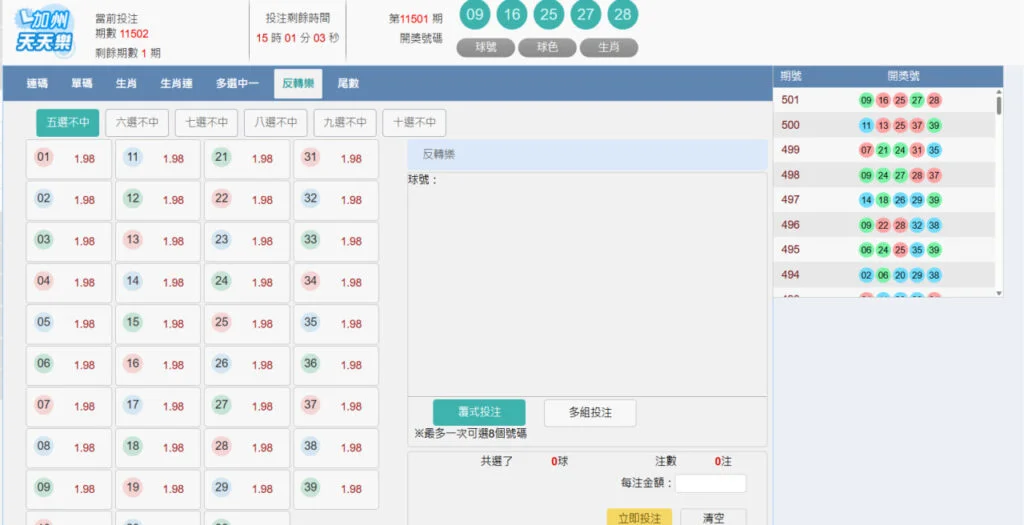Click draw history scrollbar down arrow
The height and width of the screenshot is (525, 1024).
998,293
